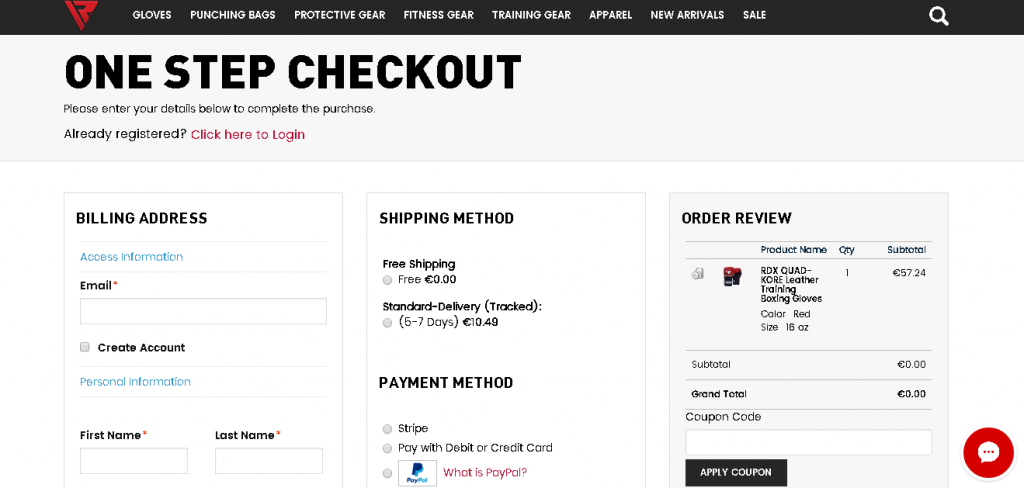The height and width of the screenshot is (488, 1024).
Task: Focus the Email input field
Action: click(x=203, y=311)
